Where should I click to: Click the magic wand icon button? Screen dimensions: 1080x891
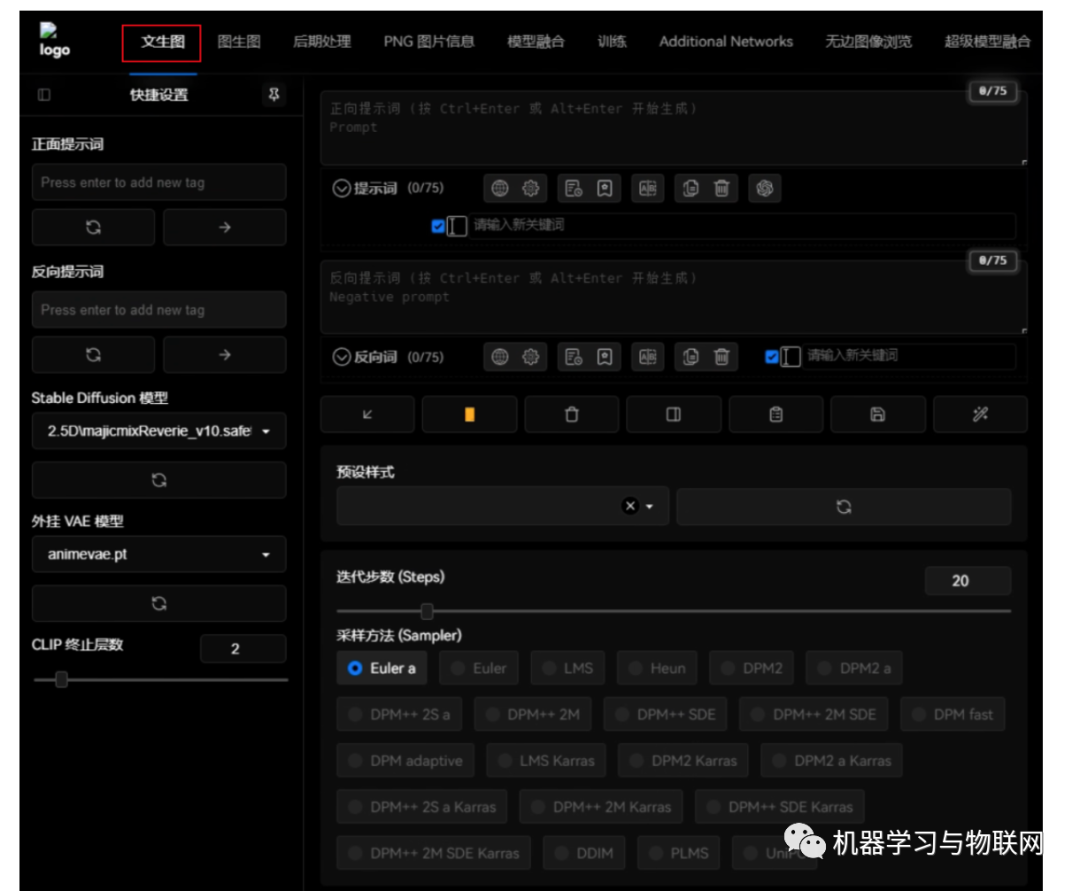pos(980,414)
